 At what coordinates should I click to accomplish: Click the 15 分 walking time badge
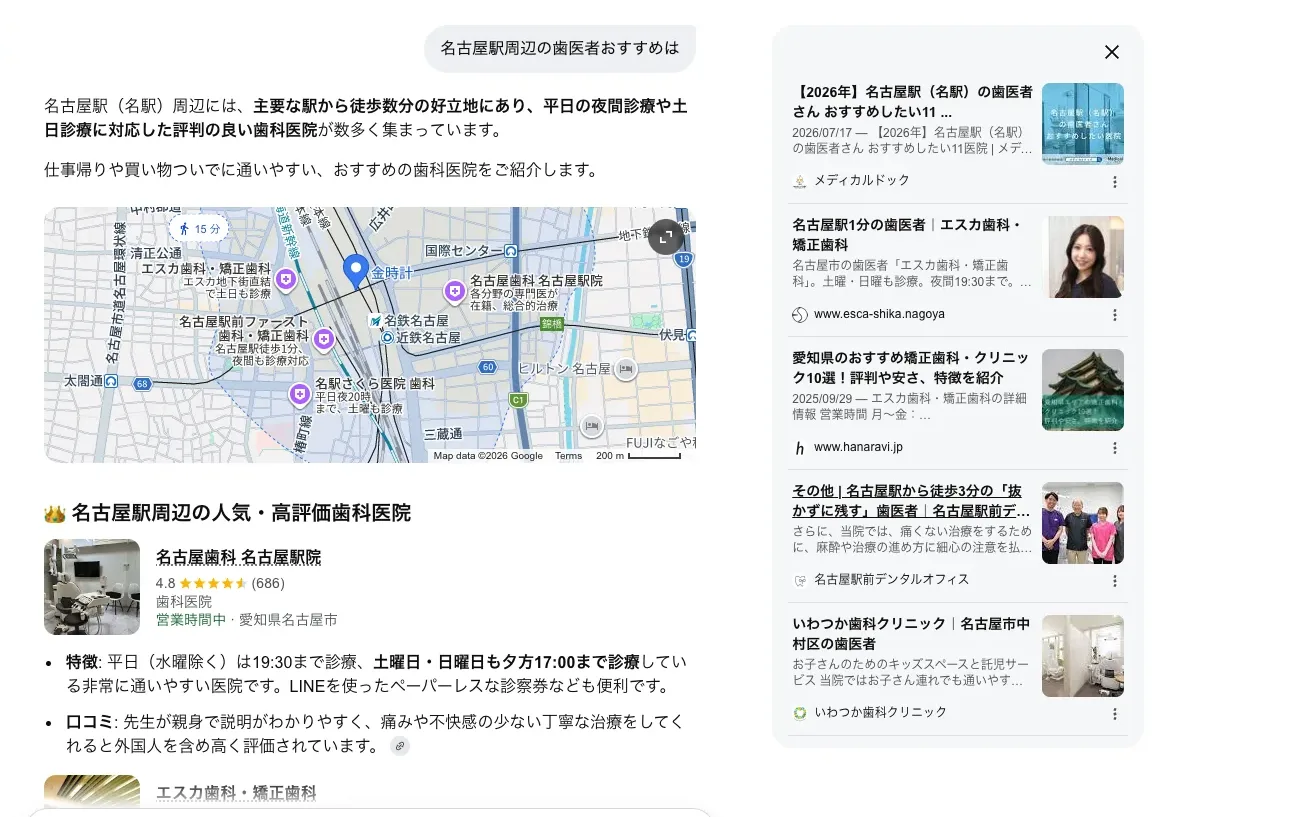[x=198, y=229]
